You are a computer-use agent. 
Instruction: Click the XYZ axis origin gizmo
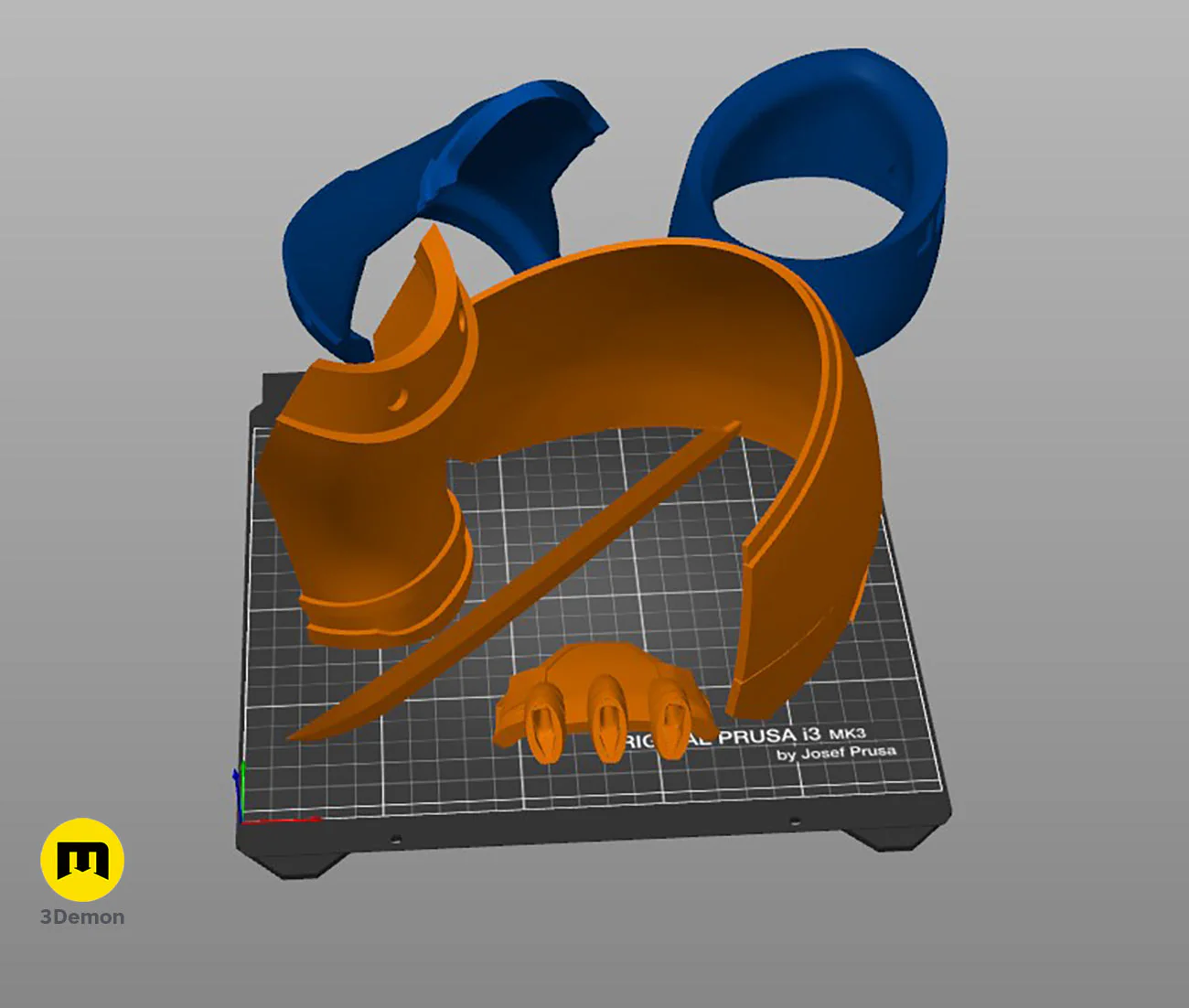[x=241, y=818]
